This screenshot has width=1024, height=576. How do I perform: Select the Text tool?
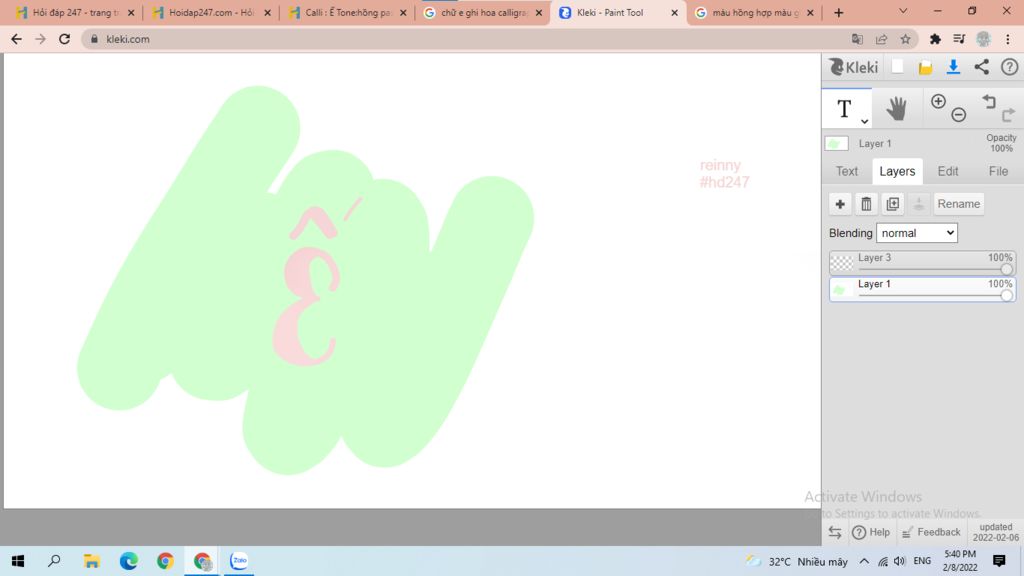[x=844, y=108]
